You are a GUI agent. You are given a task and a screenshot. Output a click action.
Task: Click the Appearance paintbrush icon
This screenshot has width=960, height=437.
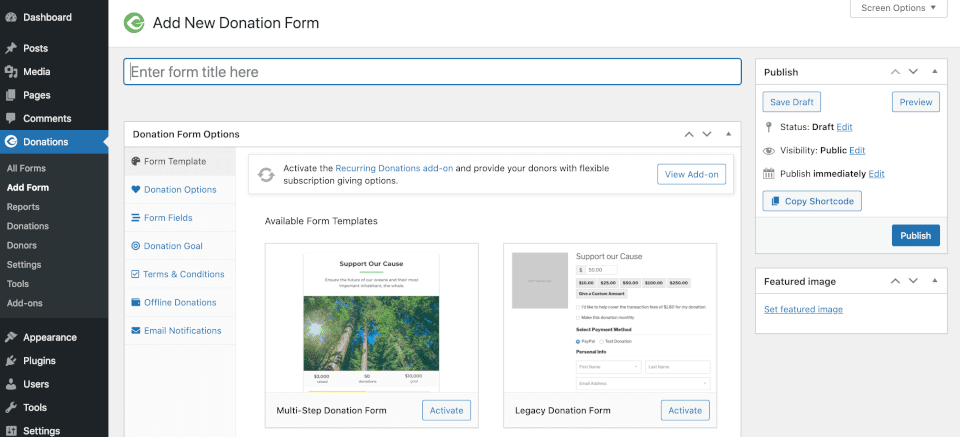pyautogui.click(x=10, y=337)
